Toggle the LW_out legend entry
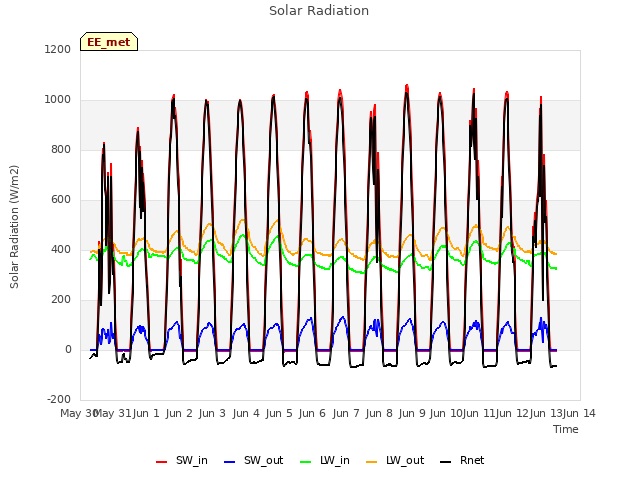This screenshot has height=480, width=640. click(x=395, y=460)
